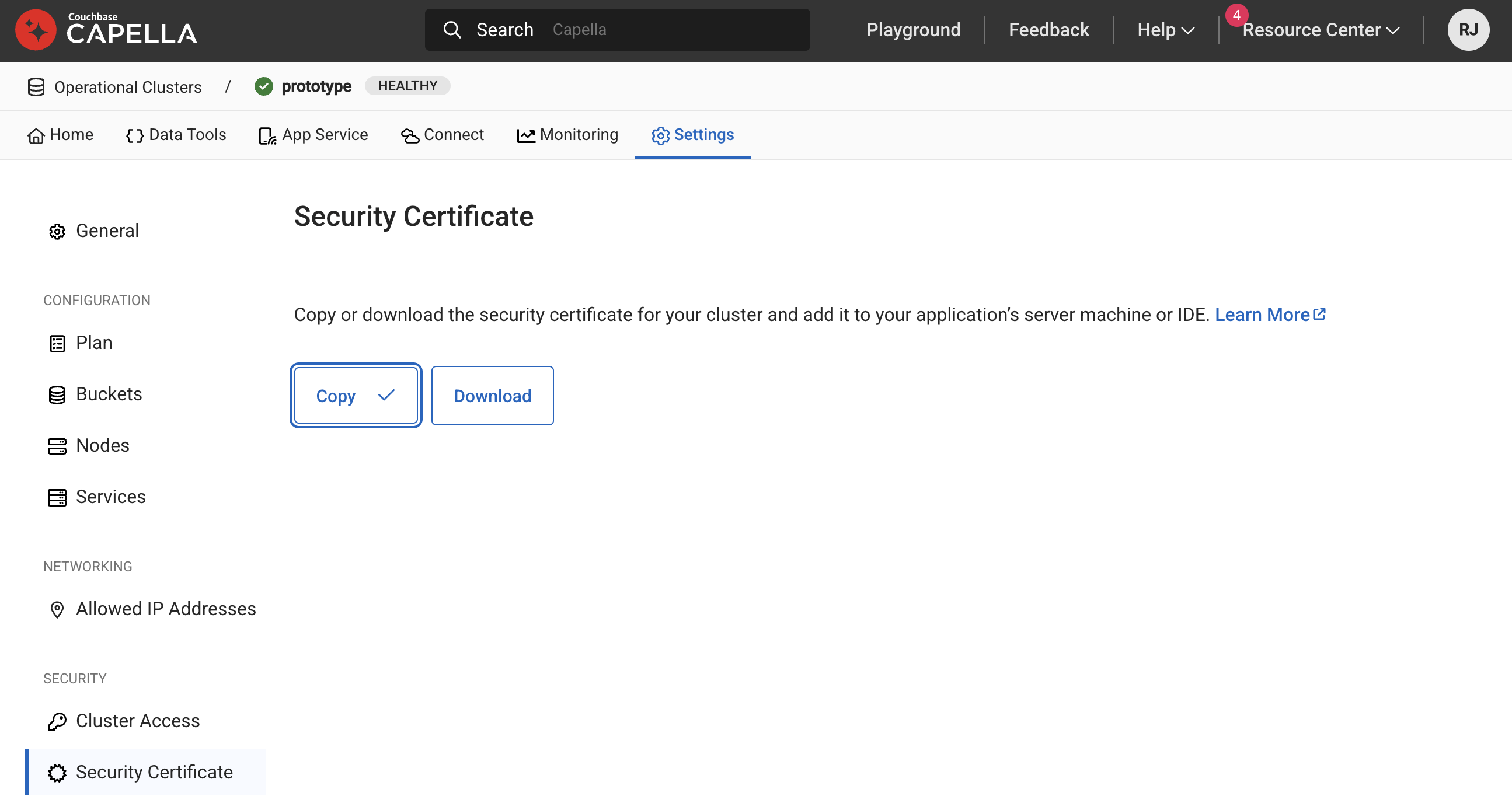This screenshot has height=803, width=1512.
Task: Click the Allowed IP Addresses pin icon
Action: point(57,610)
